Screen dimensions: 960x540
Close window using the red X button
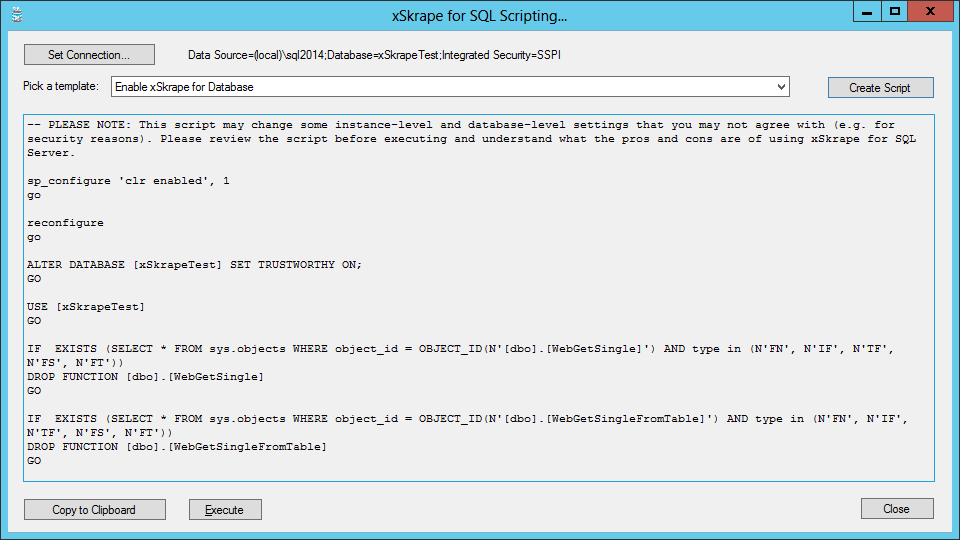[931, 12]
